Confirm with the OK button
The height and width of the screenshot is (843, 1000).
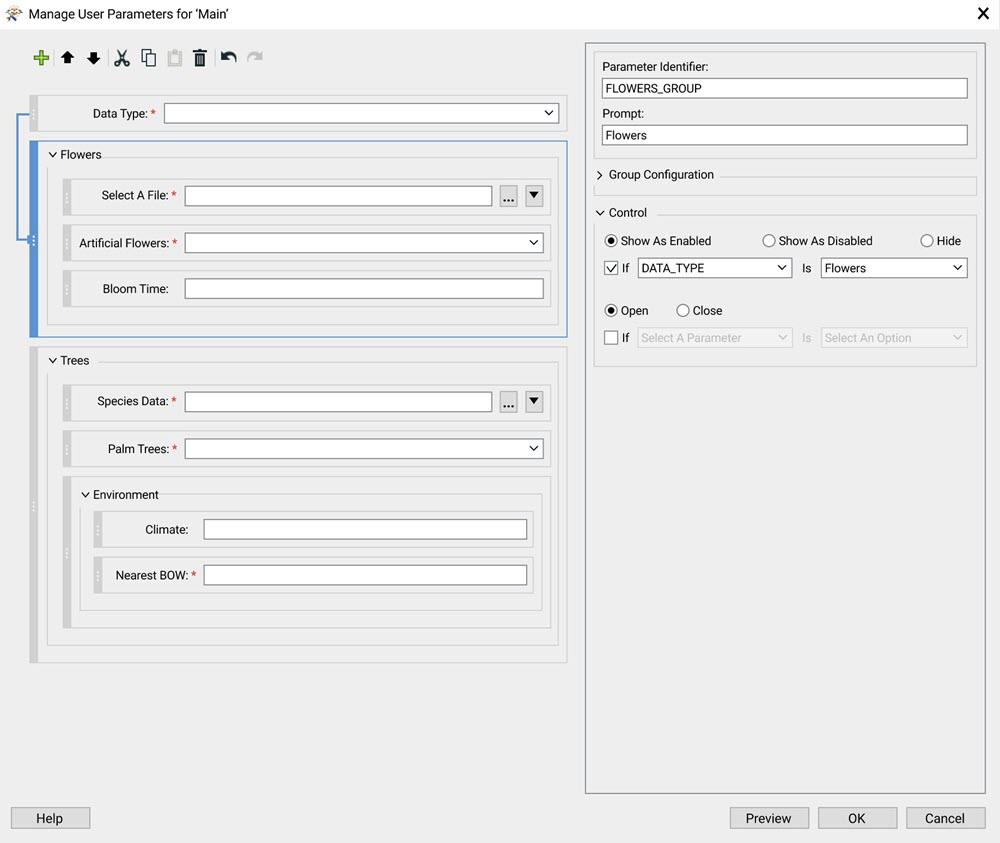pos(857,818)
